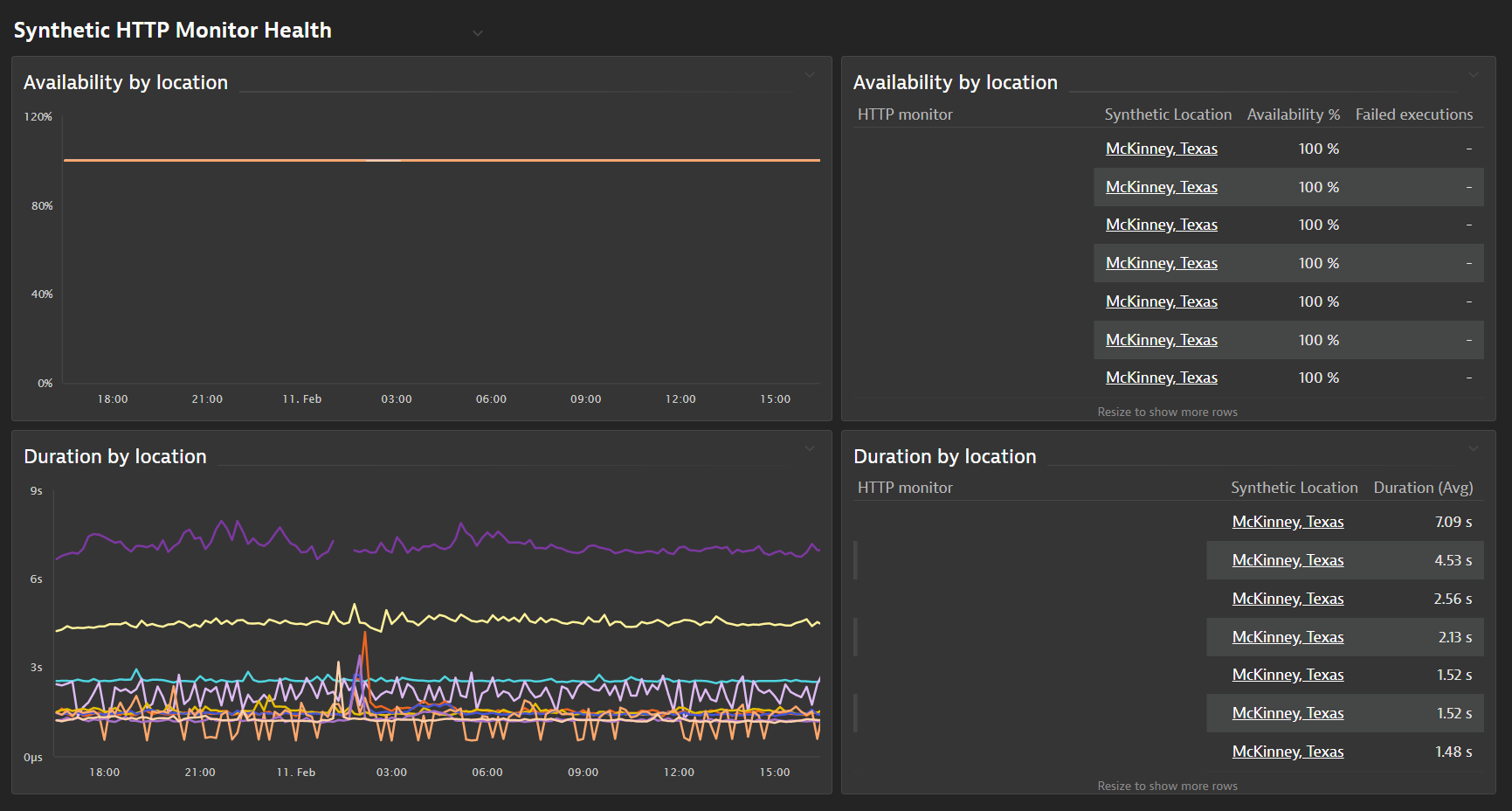Screen dimensions: 1512x811
Task: Click the Duration (Avg) column header
Action: pyautogui.click(x=1423, y=488)
